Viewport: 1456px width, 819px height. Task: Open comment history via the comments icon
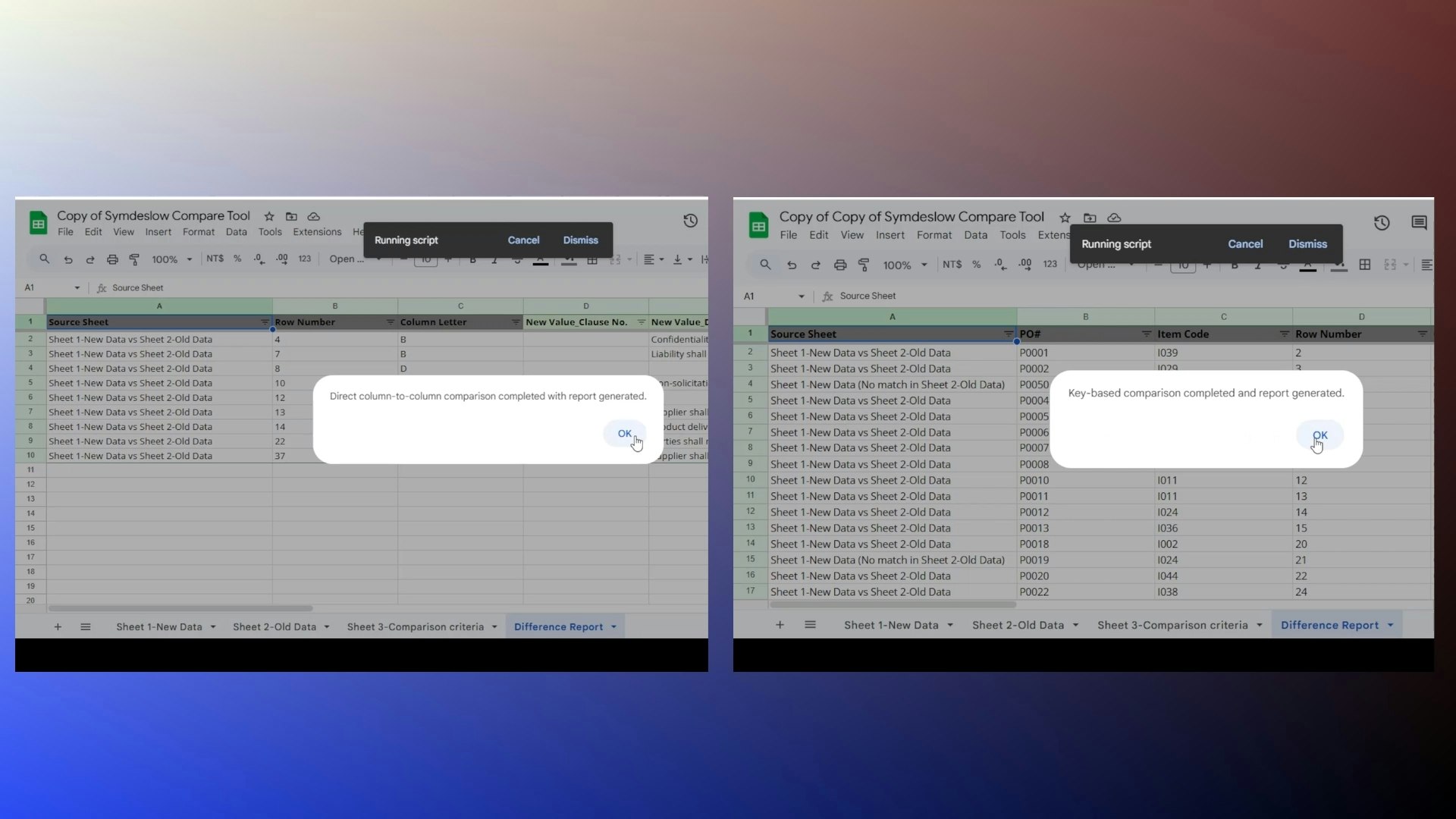pos(1420,222)
